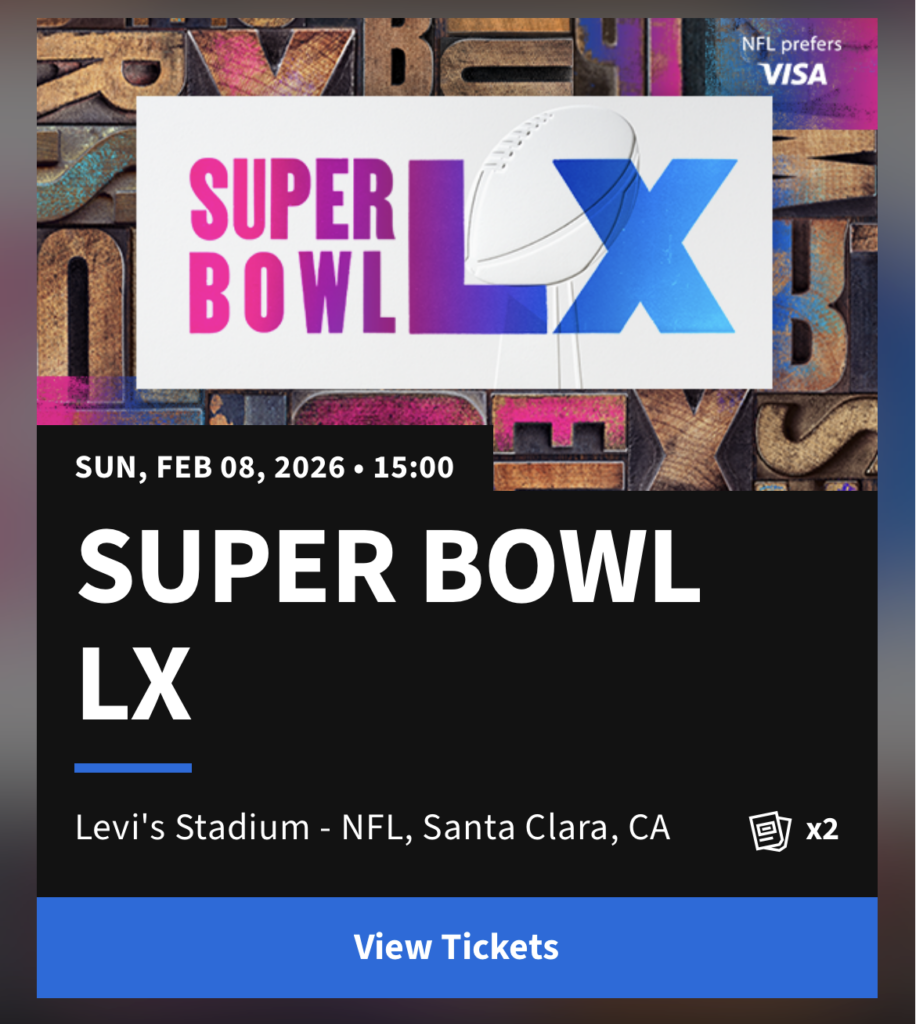Click the 15:00 event start time
This screenshot has width=916, height=1024.
click(413, 467)
